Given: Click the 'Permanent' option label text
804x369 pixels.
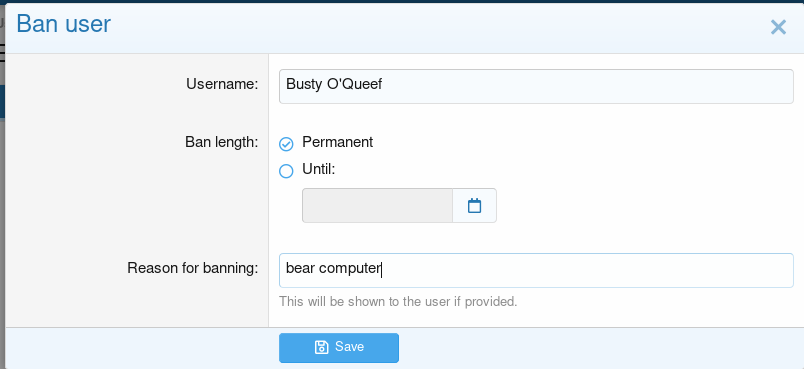Looking at the screenshot, I should pyautogui.click(x=337, y=142).
